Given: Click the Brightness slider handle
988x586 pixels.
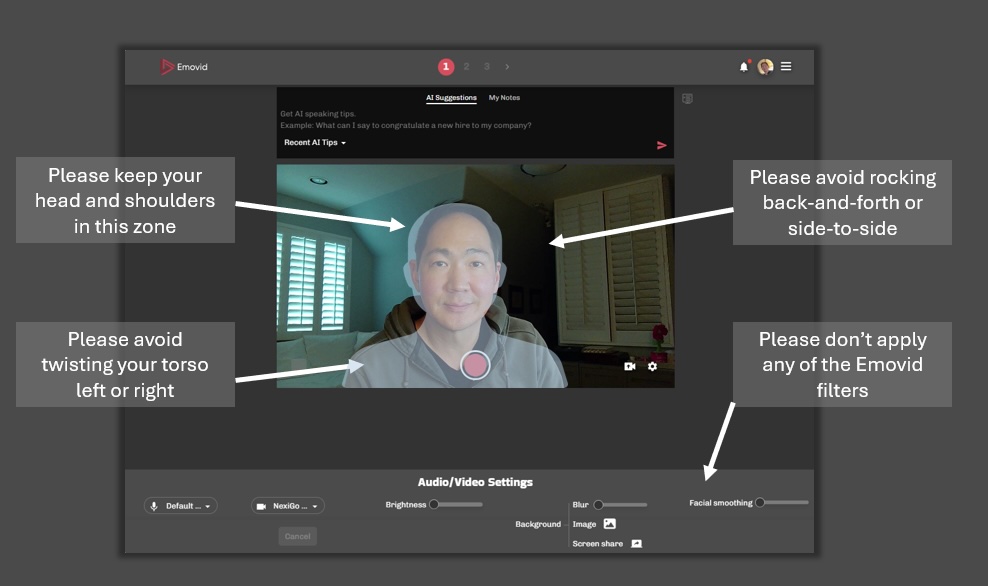Looking at the screenshot, I should 434,504.
